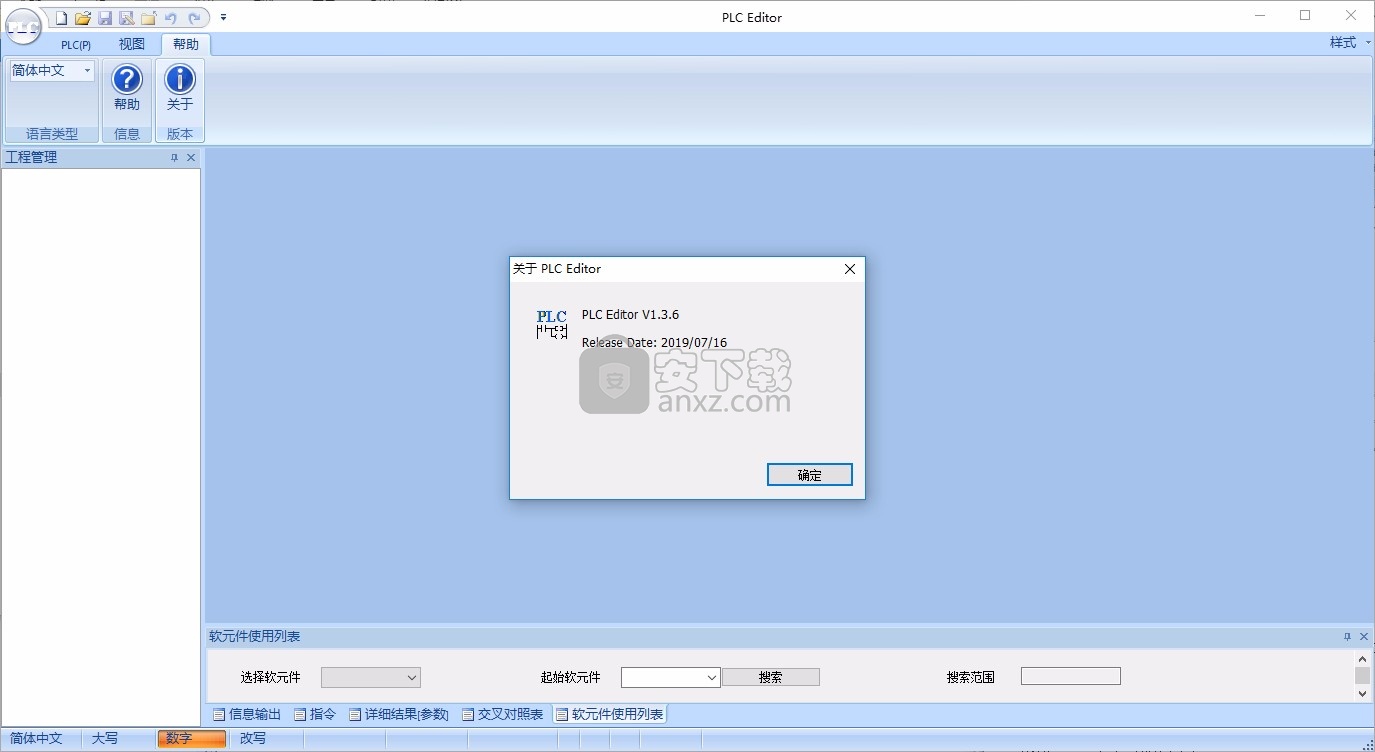Open the 起始软元件 combo box
Screen dimensions: 1375x752
(671, 678)
